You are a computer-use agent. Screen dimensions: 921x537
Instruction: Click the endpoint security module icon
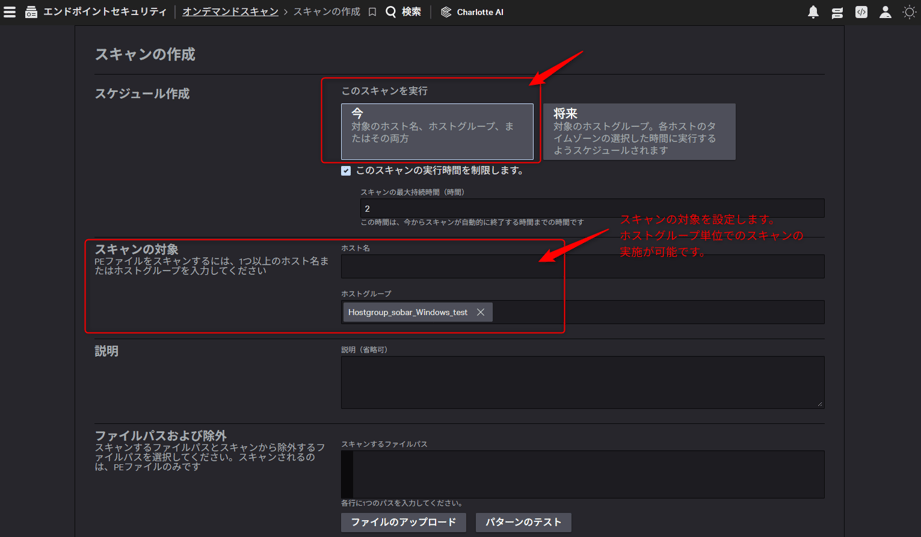[31, 12]
